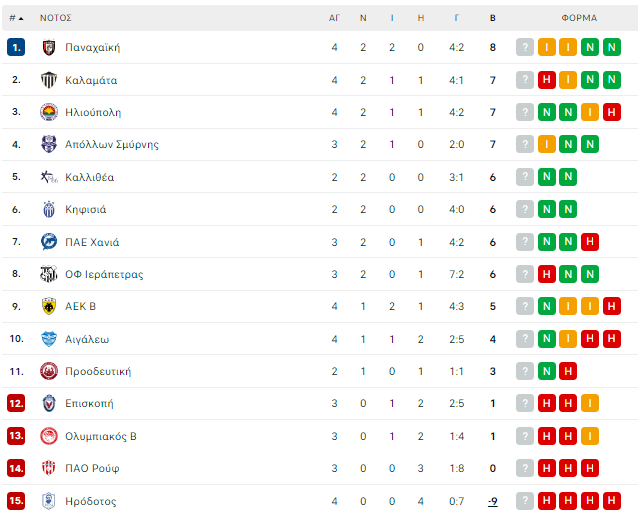Click Παναχαϊκή's gray upcoming match badge
The height and width of the screenshot is (513, 638).
coord(525,47)
